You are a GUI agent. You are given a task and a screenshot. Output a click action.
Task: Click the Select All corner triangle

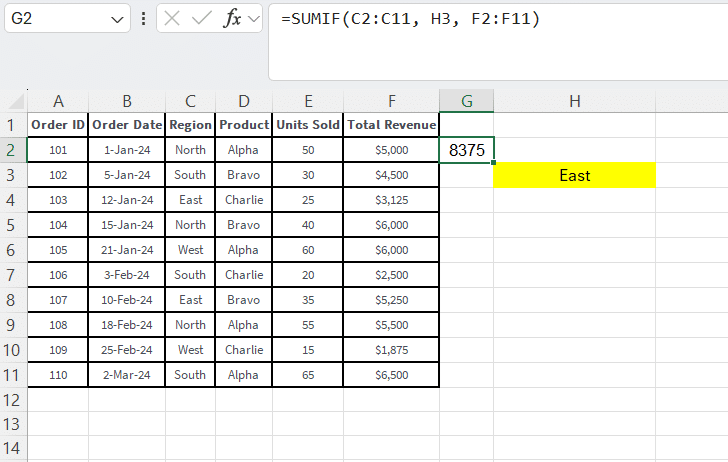(x=16, y=101)
